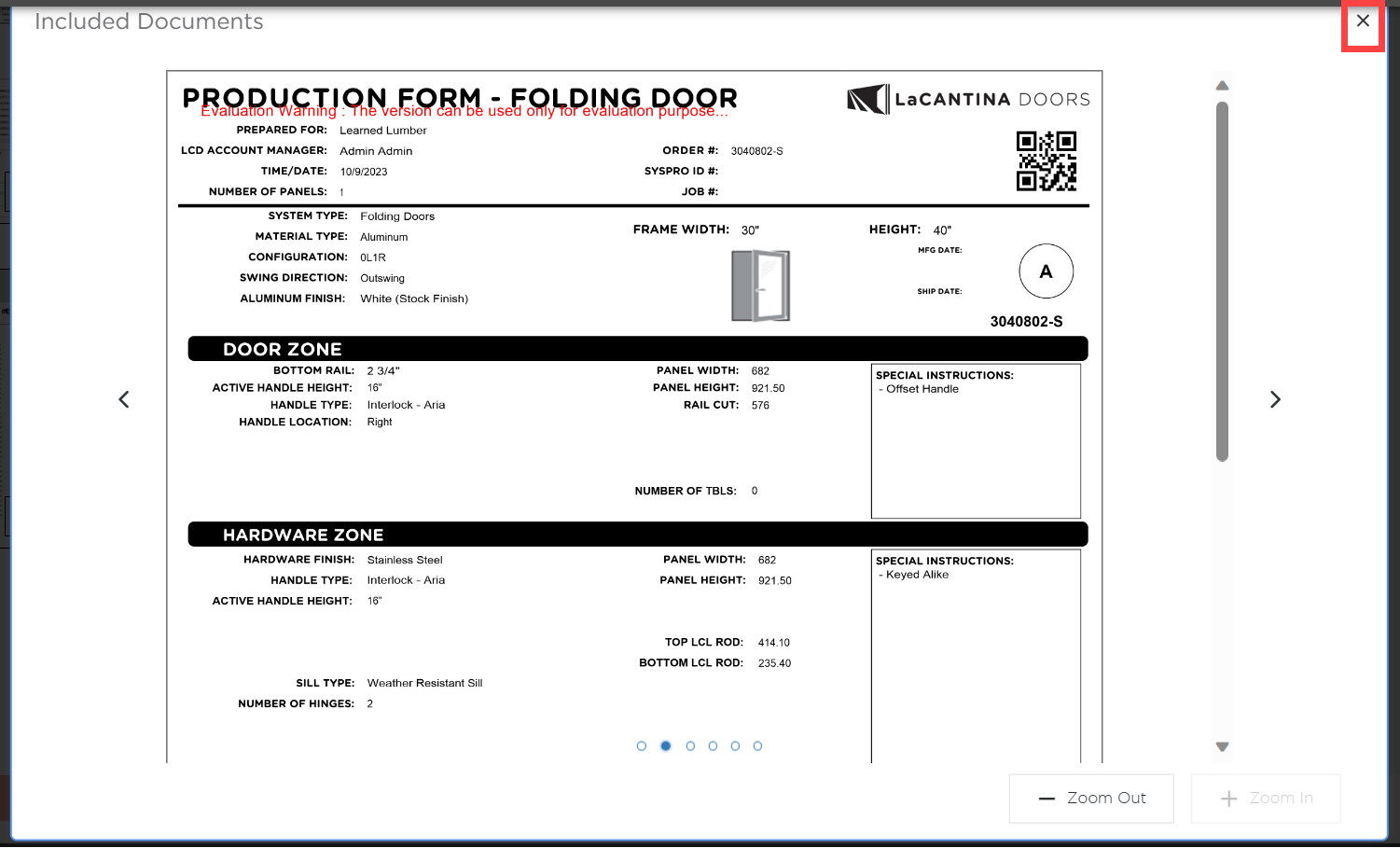1400x848 pixels.
Task: Select the fourth page indicator dot
Action: coord(713,746)
